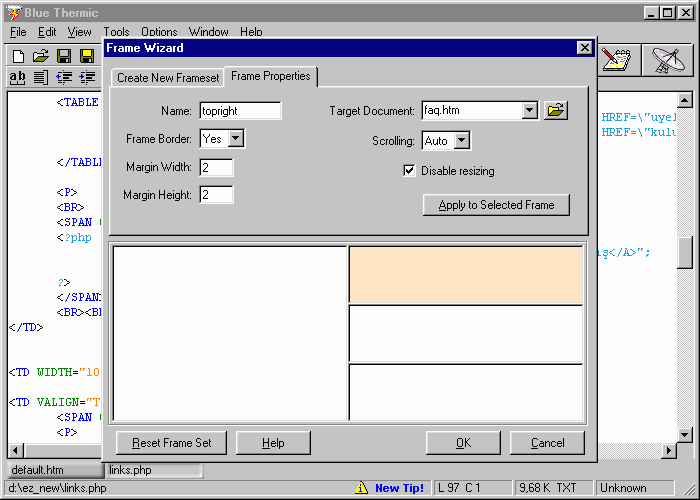
Task: Close the Frame Wizard dialog
Action: tap(584, 47)
